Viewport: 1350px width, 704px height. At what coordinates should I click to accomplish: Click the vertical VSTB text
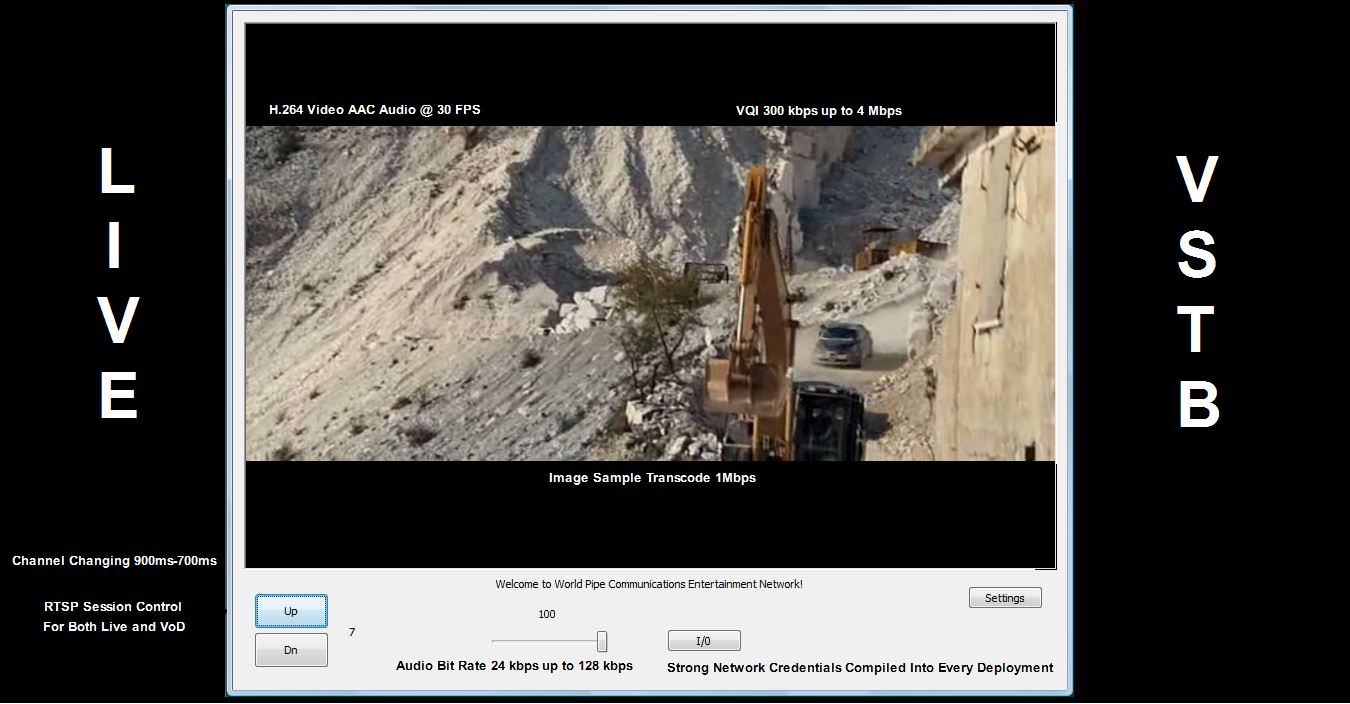(1197, 292)
